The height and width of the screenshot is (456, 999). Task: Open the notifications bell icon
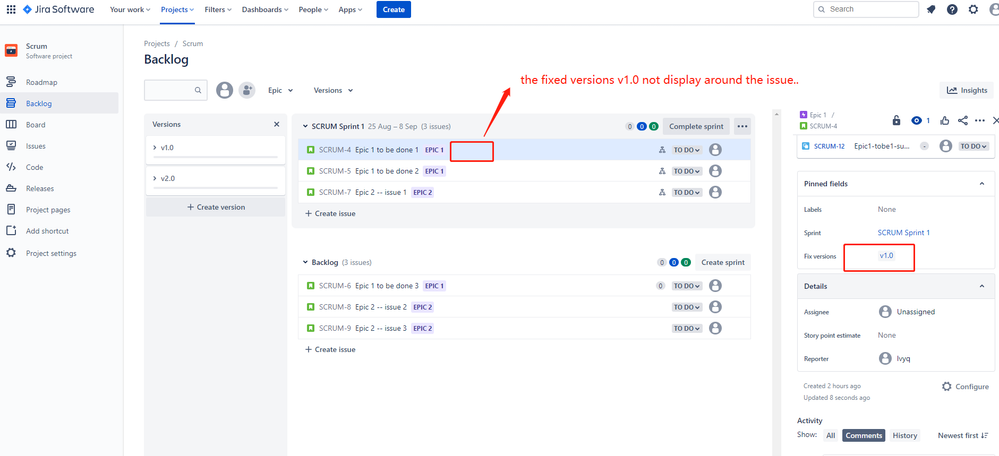[x=931, y=10]
